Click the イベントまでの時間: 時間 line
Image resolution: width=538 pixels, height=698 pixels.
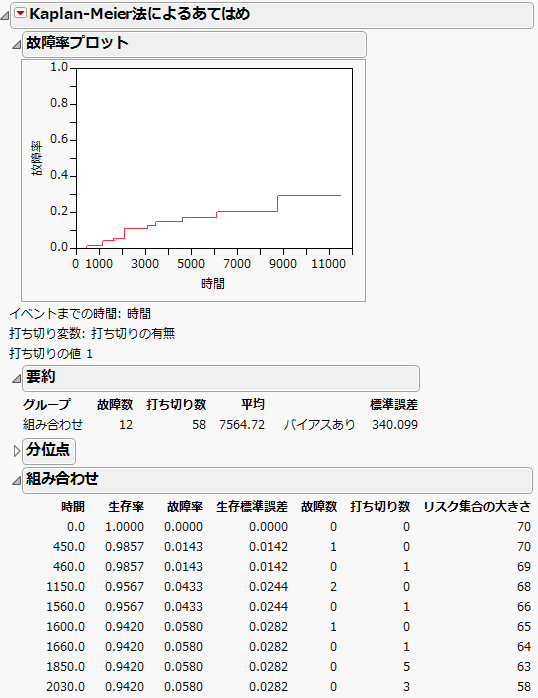pyautogui.click(x=80, y=313)
